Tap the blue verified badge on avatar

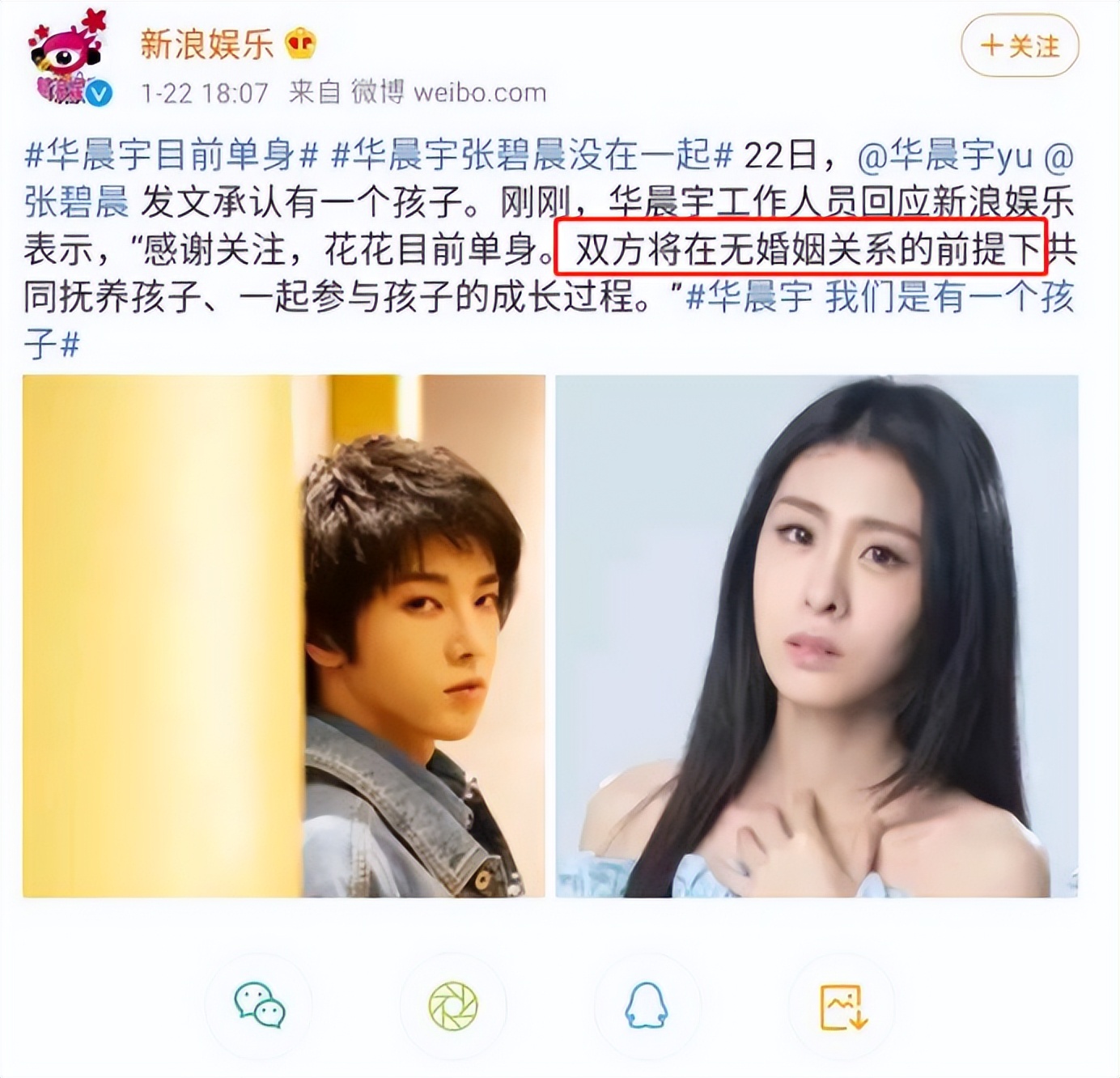pos(99,94)
